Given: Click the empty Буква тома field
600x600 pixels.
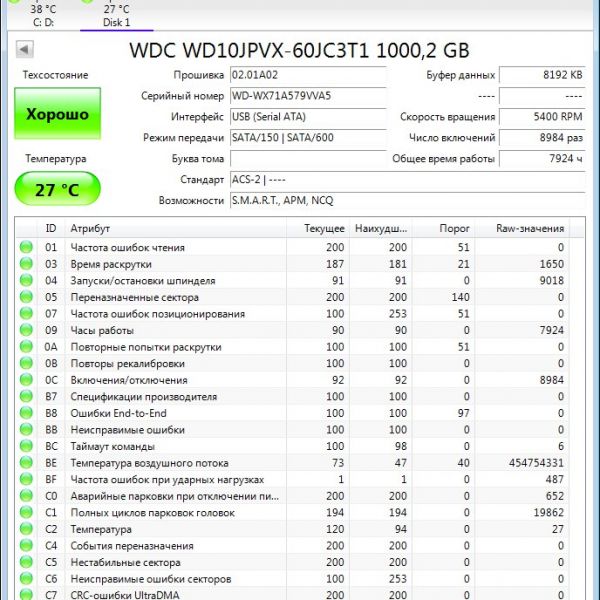Looking at the screenshot, I should pos(308,159).
